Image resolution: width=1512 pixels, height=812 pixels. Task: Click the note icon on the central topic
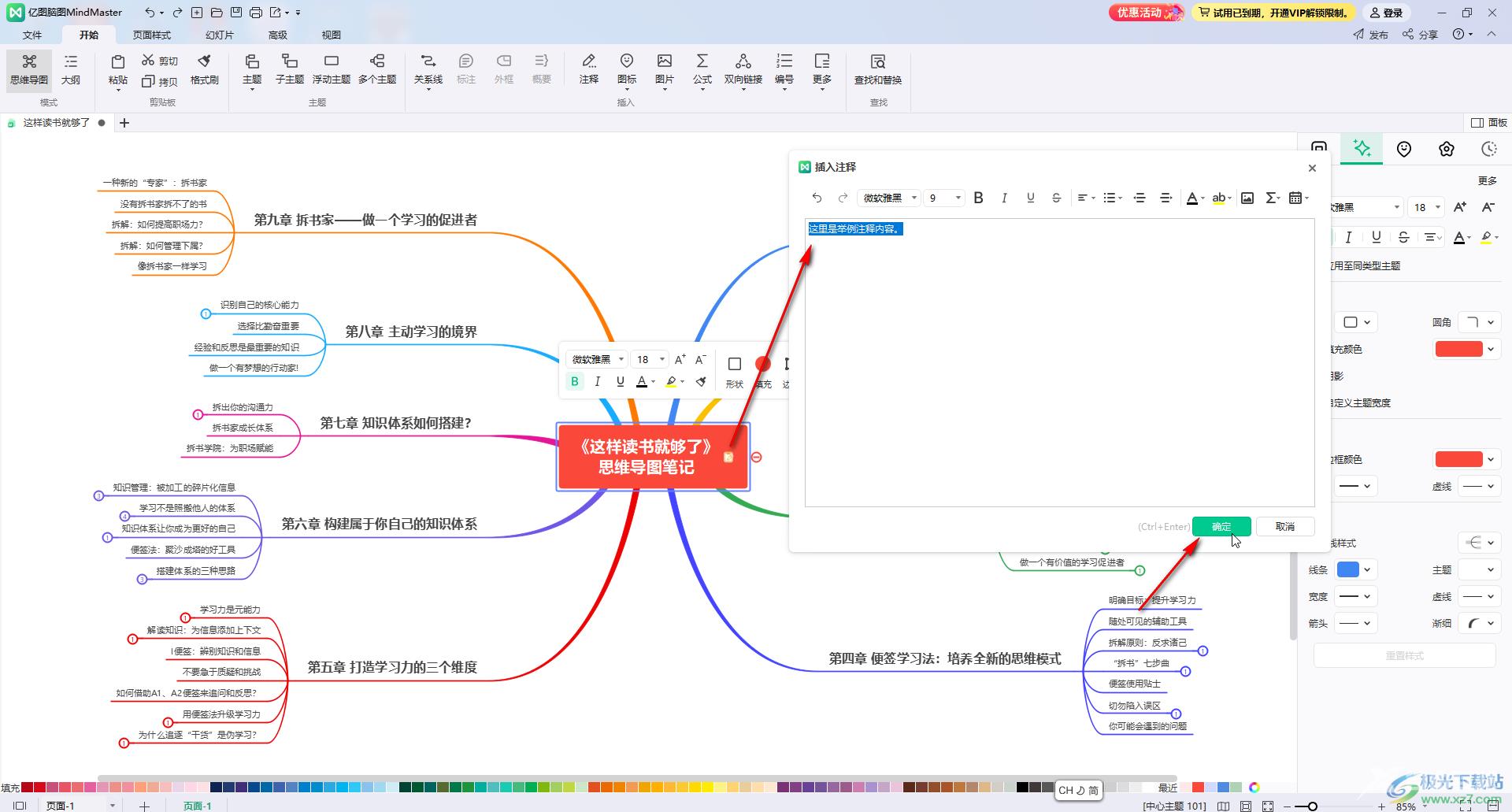[x=728, y=457]
